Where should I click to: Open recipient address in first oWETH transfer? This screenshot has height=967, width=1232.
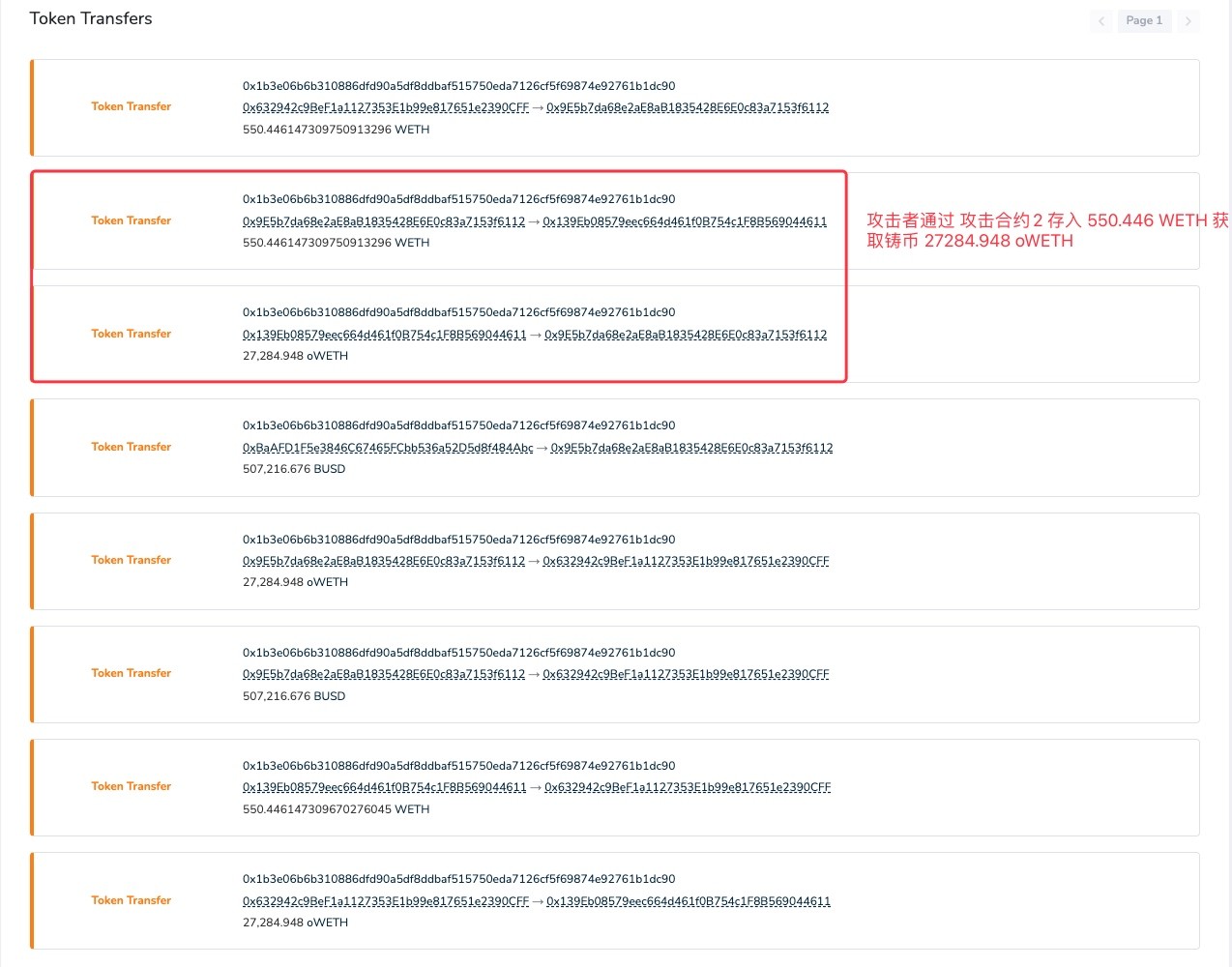coord(686,335)
